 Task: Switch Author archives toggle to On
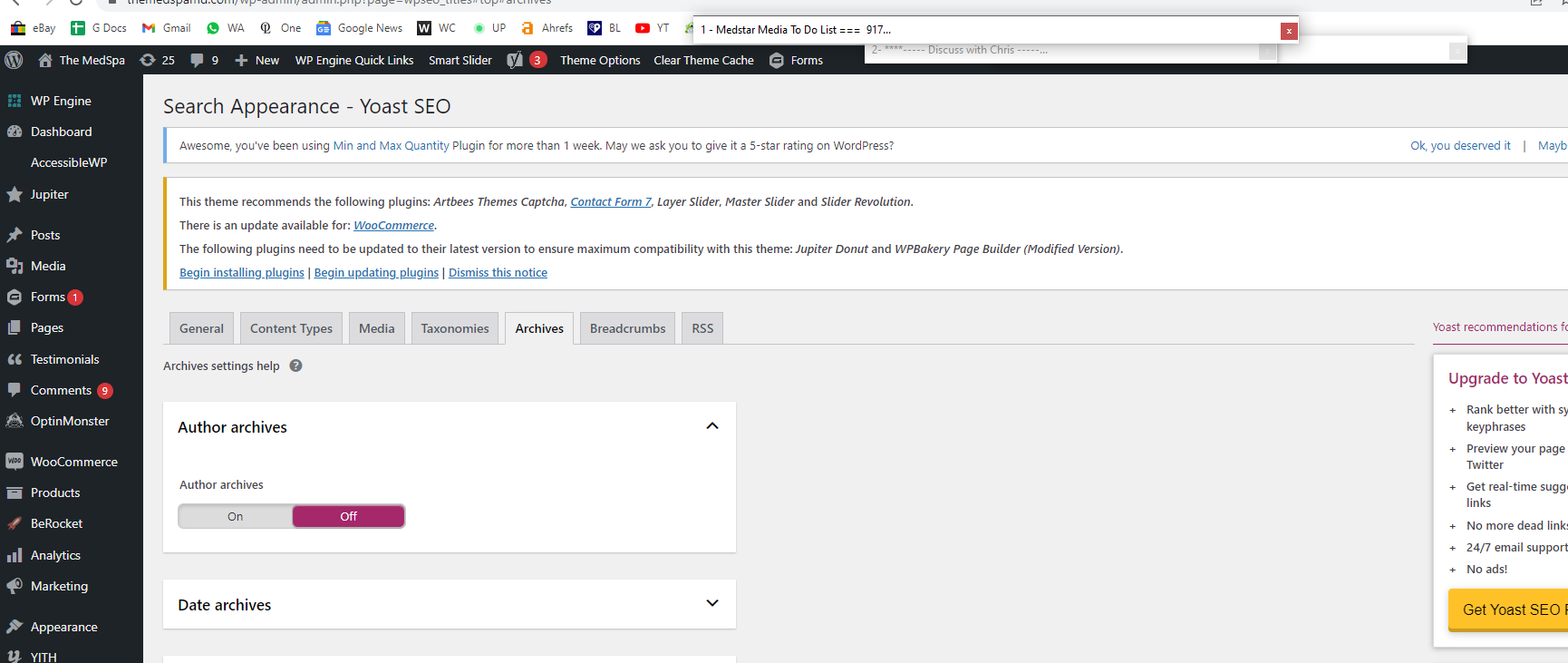[x=236, y=516]
